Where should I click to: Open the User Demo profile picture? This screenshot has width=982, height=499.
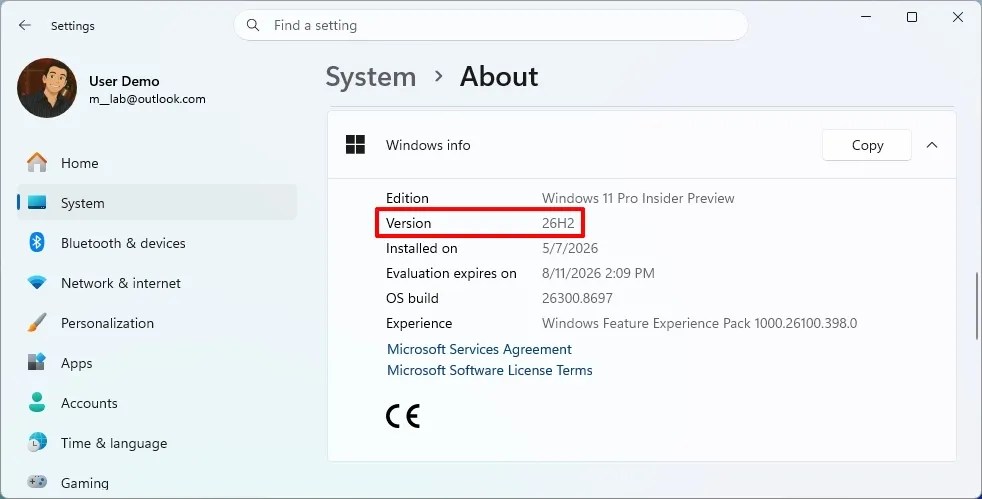click(47, 88)
